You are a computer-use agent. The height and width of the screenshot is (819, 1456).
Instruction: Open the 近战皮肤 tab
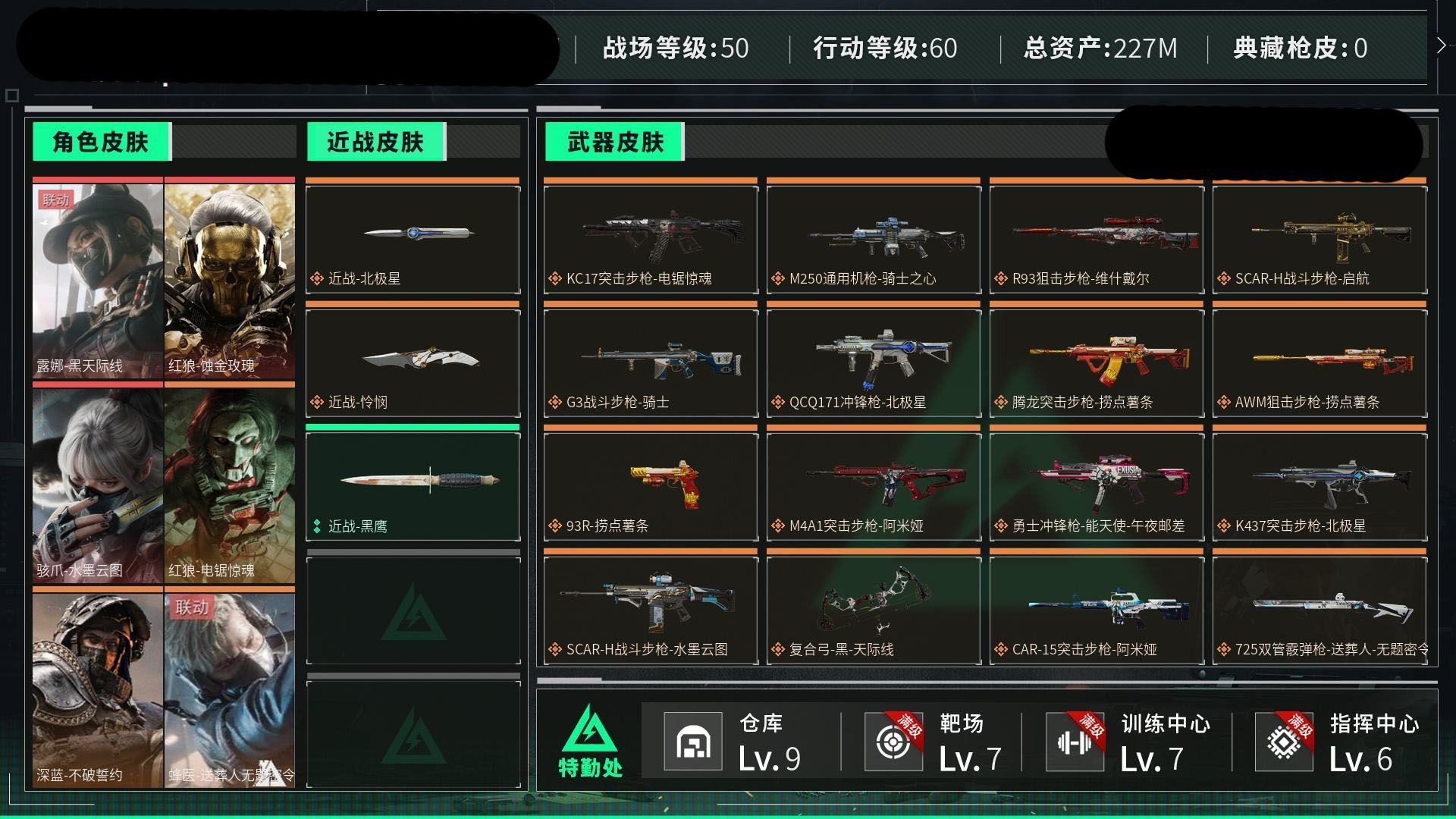(x=375, y=142)
